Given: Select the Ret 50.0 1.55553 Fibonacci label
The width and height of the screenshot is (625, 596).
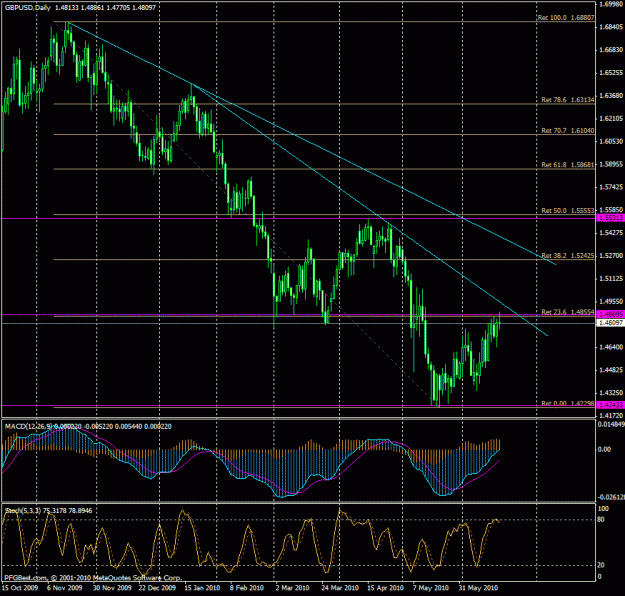Looking at the screenshot, I should (x=568, y=210).
